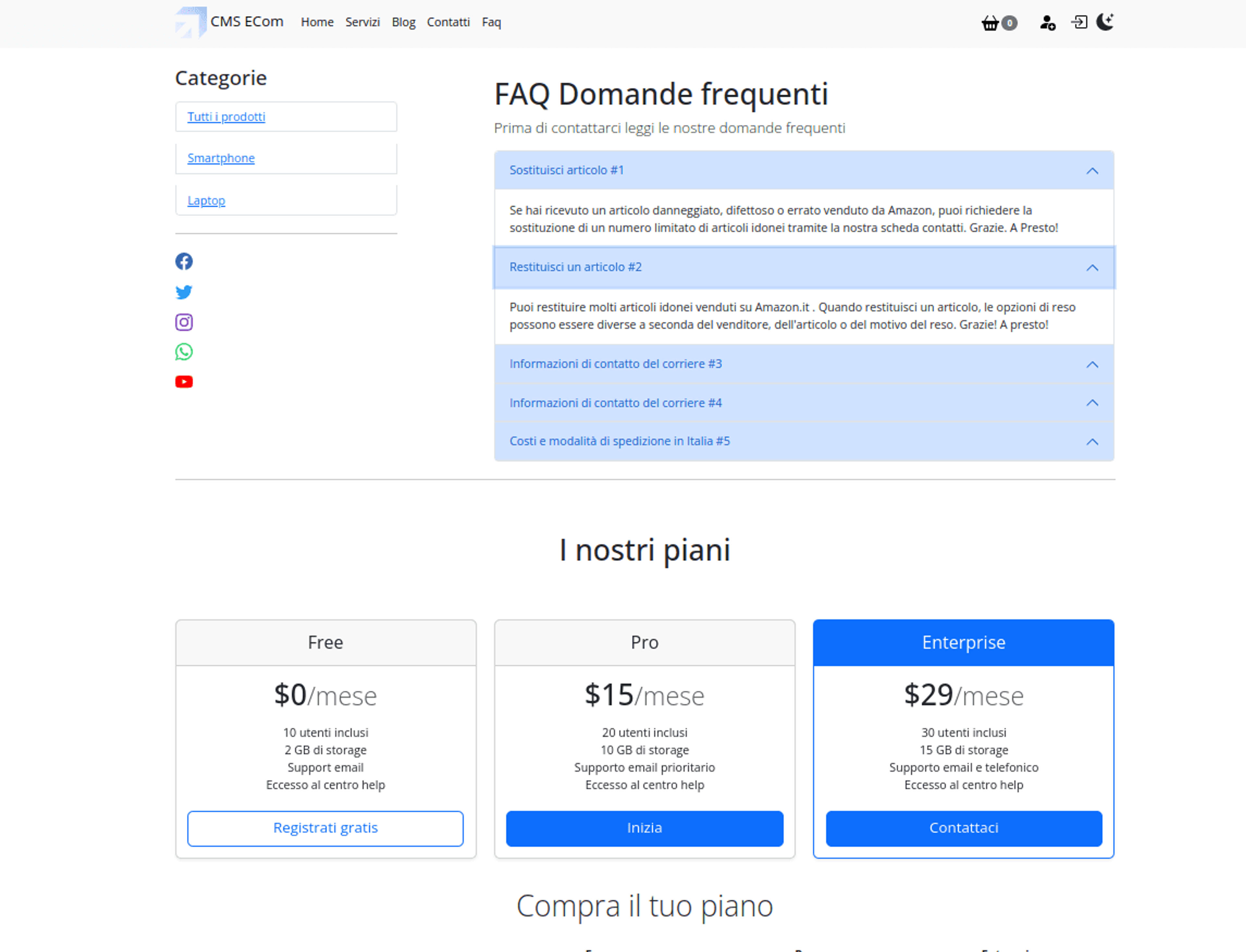Click the I nostri piani heading
The height and width of the screenshot is (952, 1246).
click(x=645, y=550)
